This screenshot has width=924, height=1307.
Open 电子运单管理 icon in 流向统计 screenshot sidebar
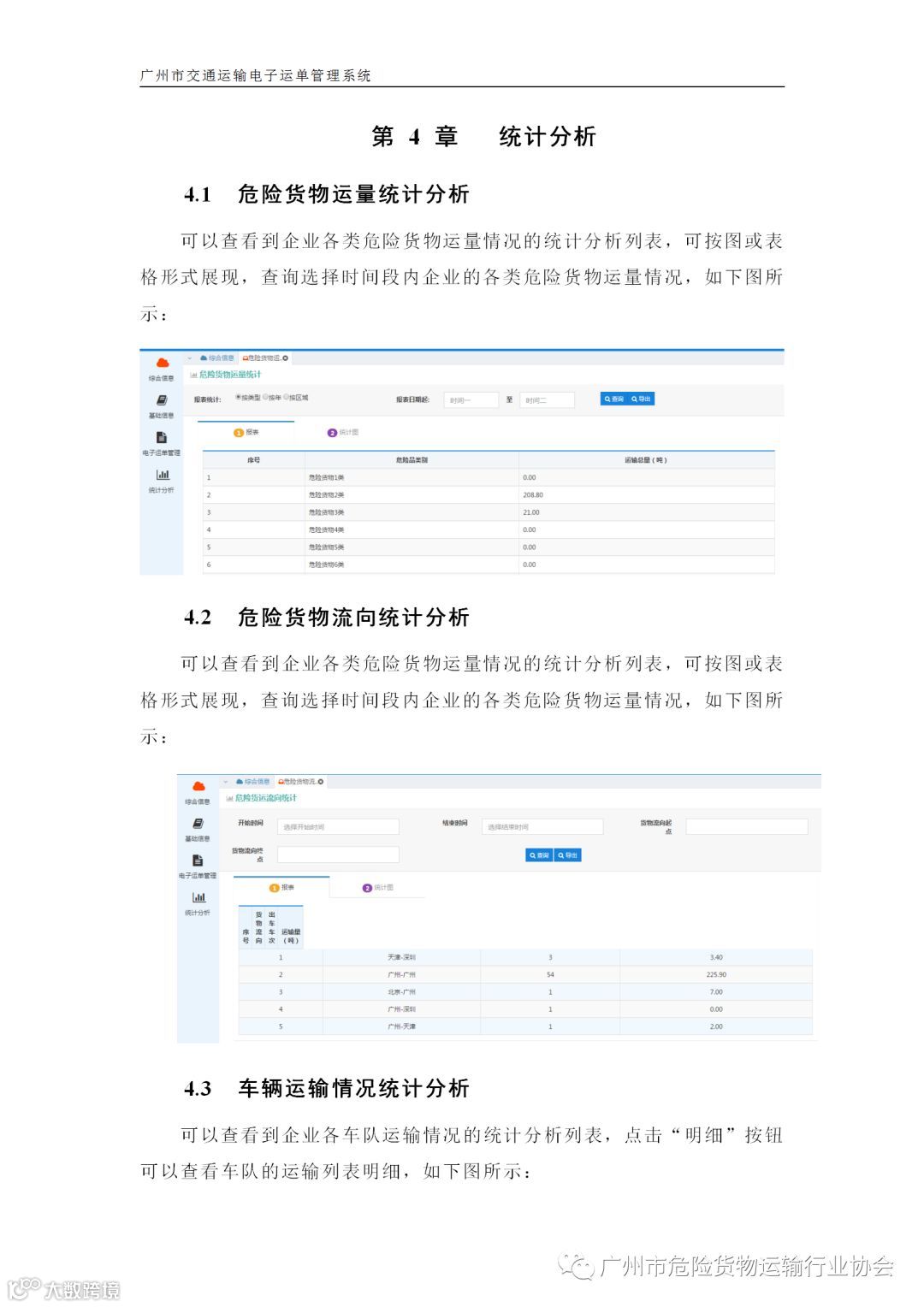pyautogui.click(x=198, y=860)
